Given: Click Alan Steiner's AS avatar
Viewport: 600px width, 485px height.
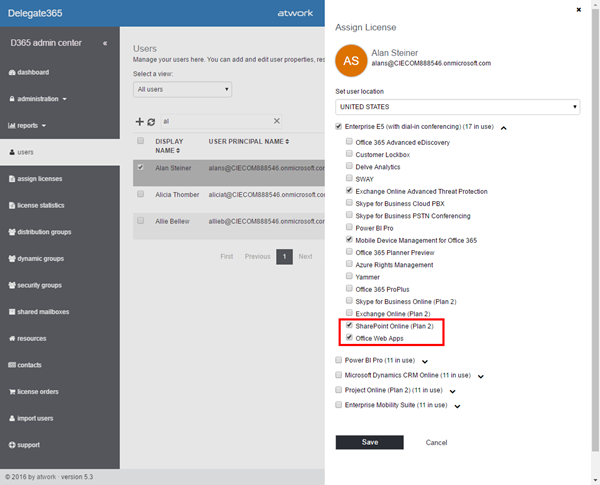Looking at the screenshot, I should tap(351, 60).
